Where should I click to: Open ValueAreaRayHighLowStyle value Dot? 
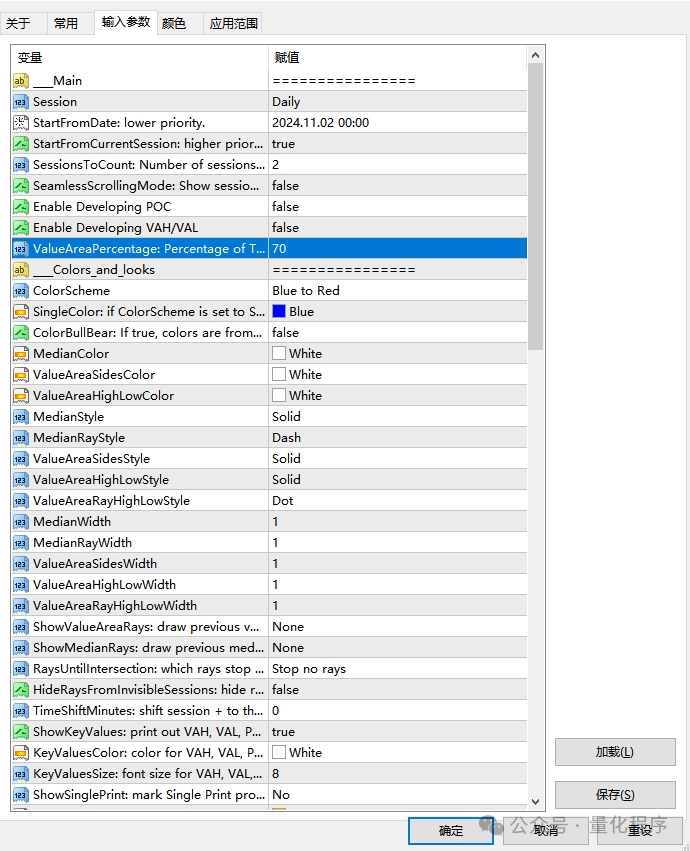(397, 501)
